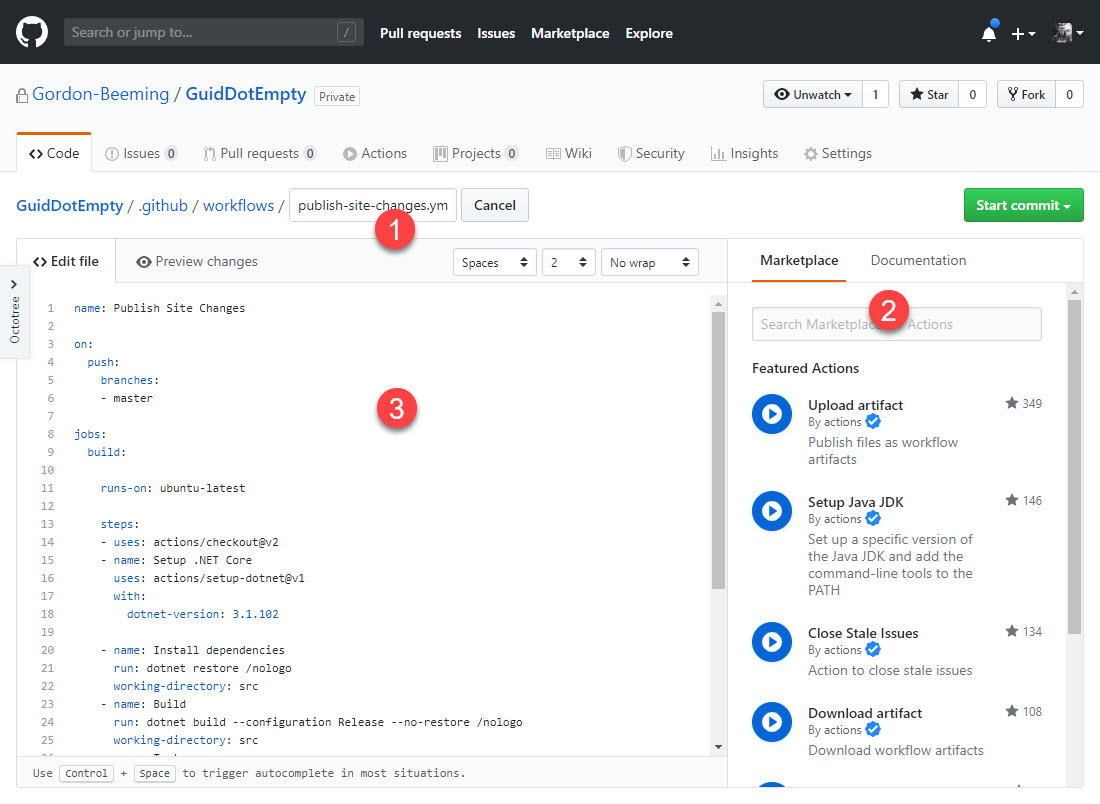1100x804 pixels.
Task: Open the Upload artifact action title
Action: [x=855, y=405]
